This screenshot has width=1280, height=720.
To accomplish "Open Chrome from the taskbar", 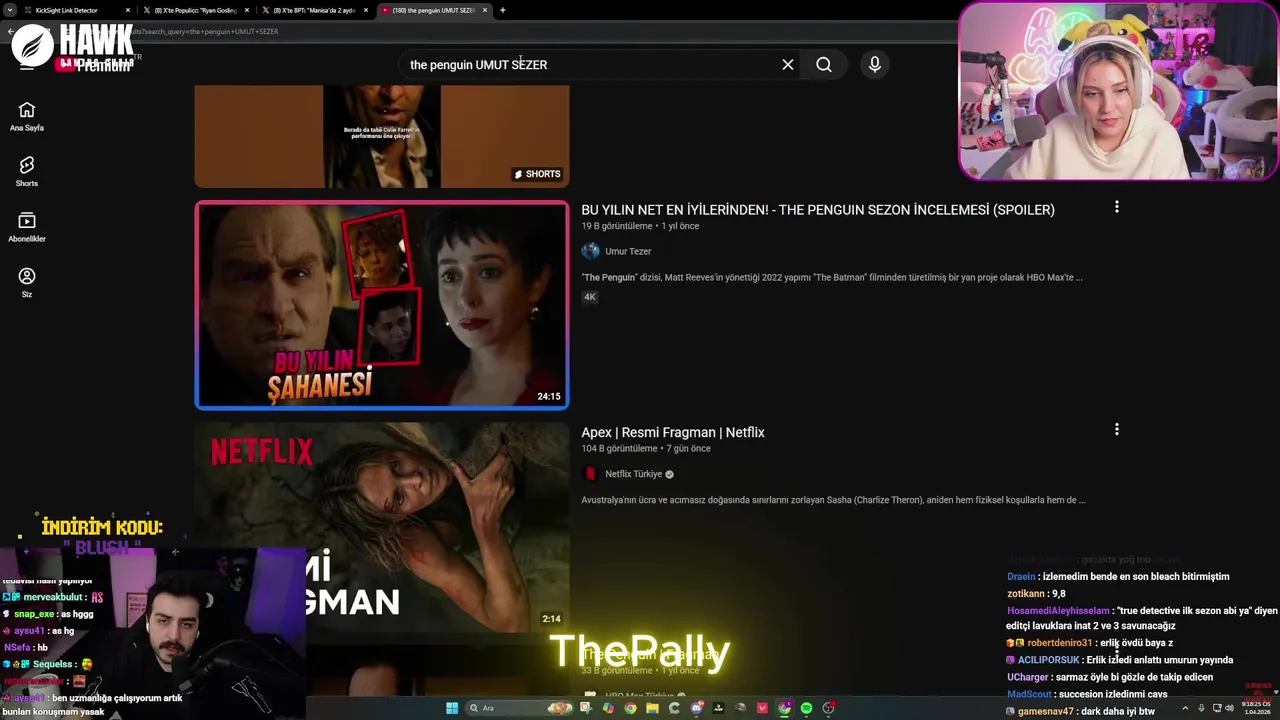I will click(630, 708).
